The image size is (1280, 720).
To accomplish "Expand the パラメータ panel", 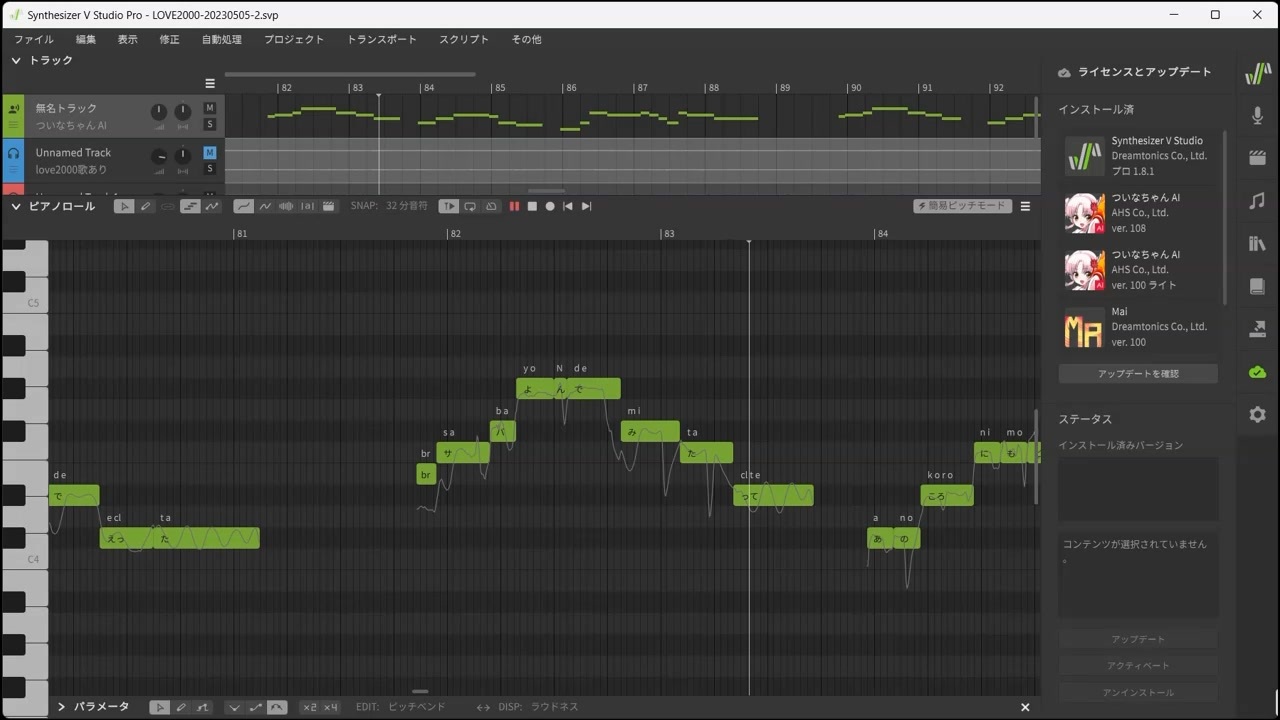I will 61,707.
